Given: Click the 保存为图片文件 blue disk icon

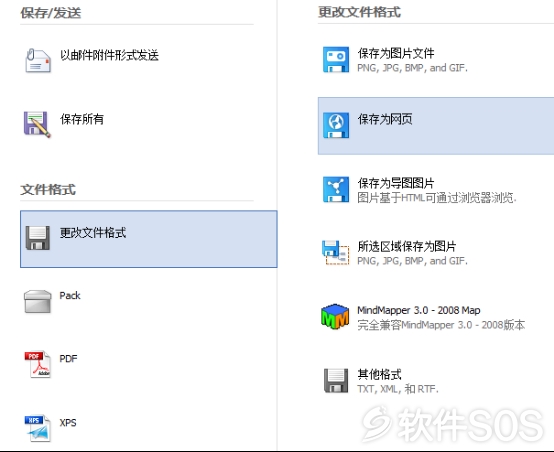Looking at the screenshot, I should pyautogui.click(x=336, y=59).
